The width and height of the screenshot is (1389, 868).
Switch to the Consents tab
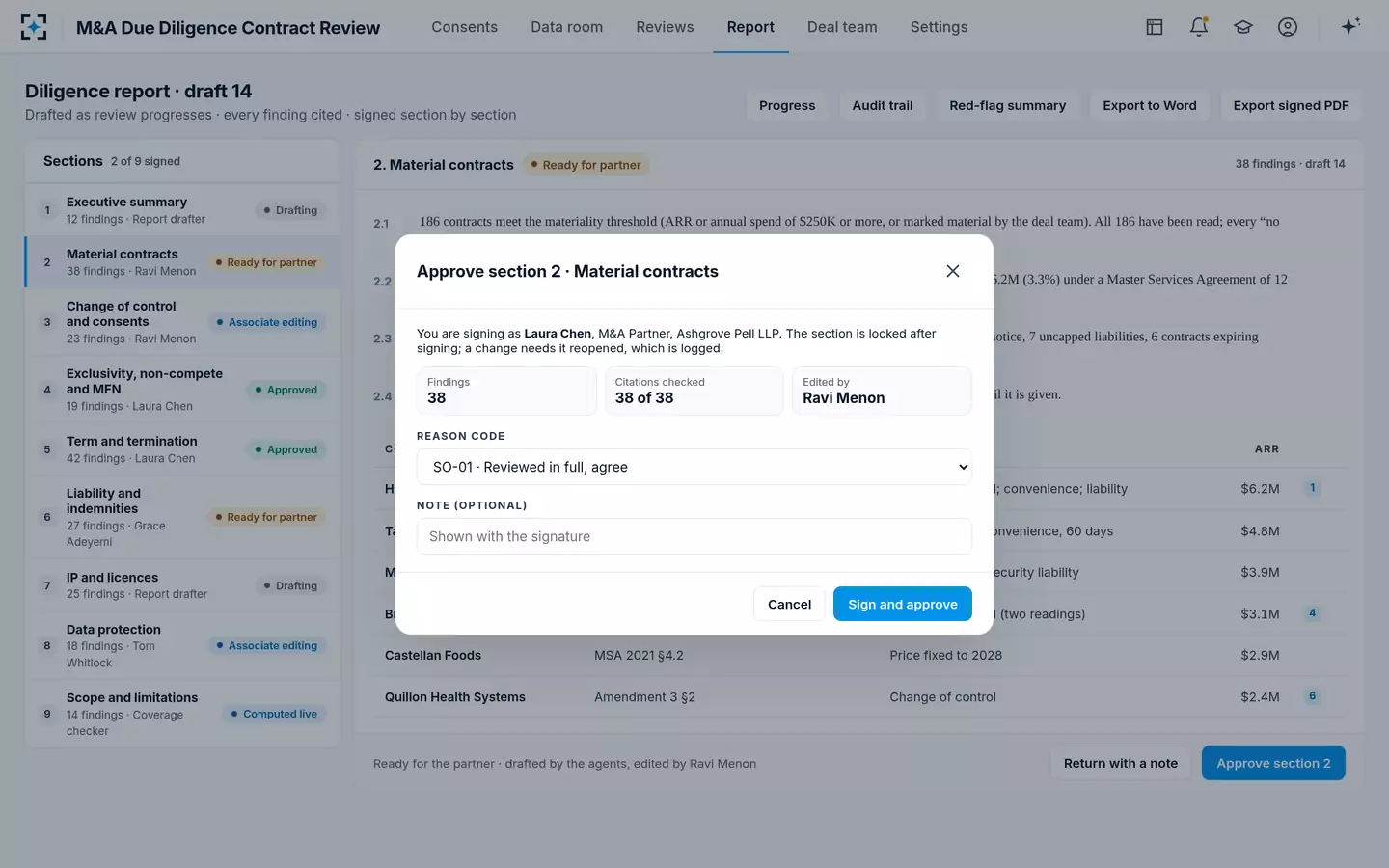465,27
